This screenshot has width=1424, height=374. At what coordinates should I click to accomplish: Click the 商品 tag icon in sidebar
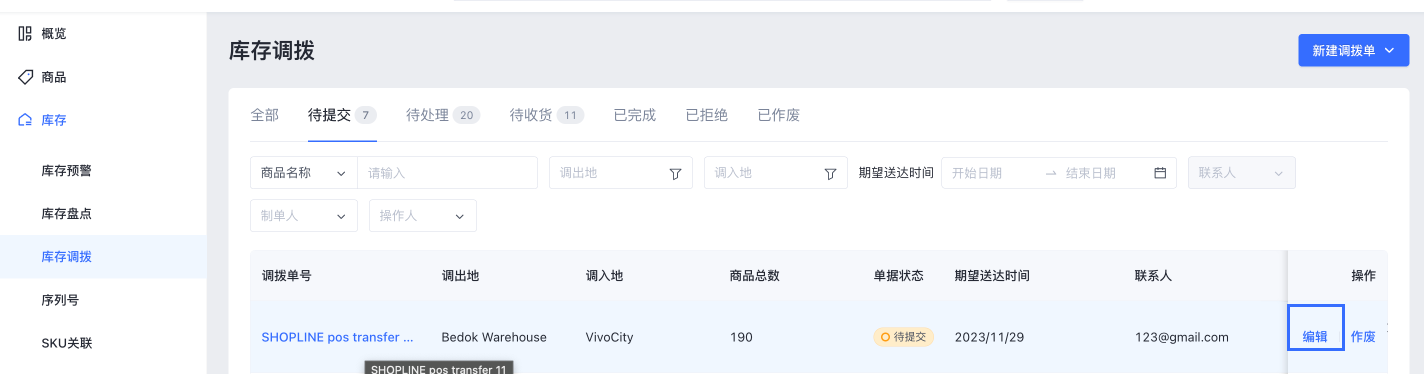coord(25,77)
